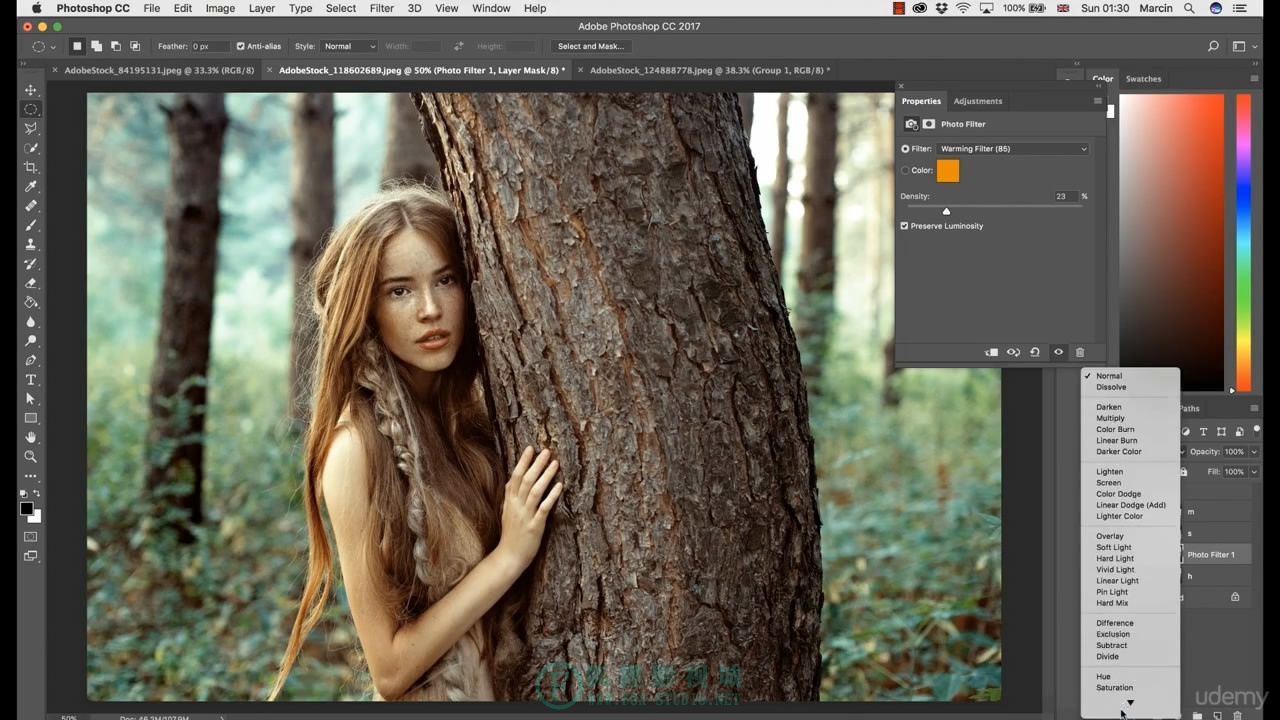Click the reset adjustment icon in Properties
The height and width of the screenshot is (720, 1280).
(x=1035, y=352)
